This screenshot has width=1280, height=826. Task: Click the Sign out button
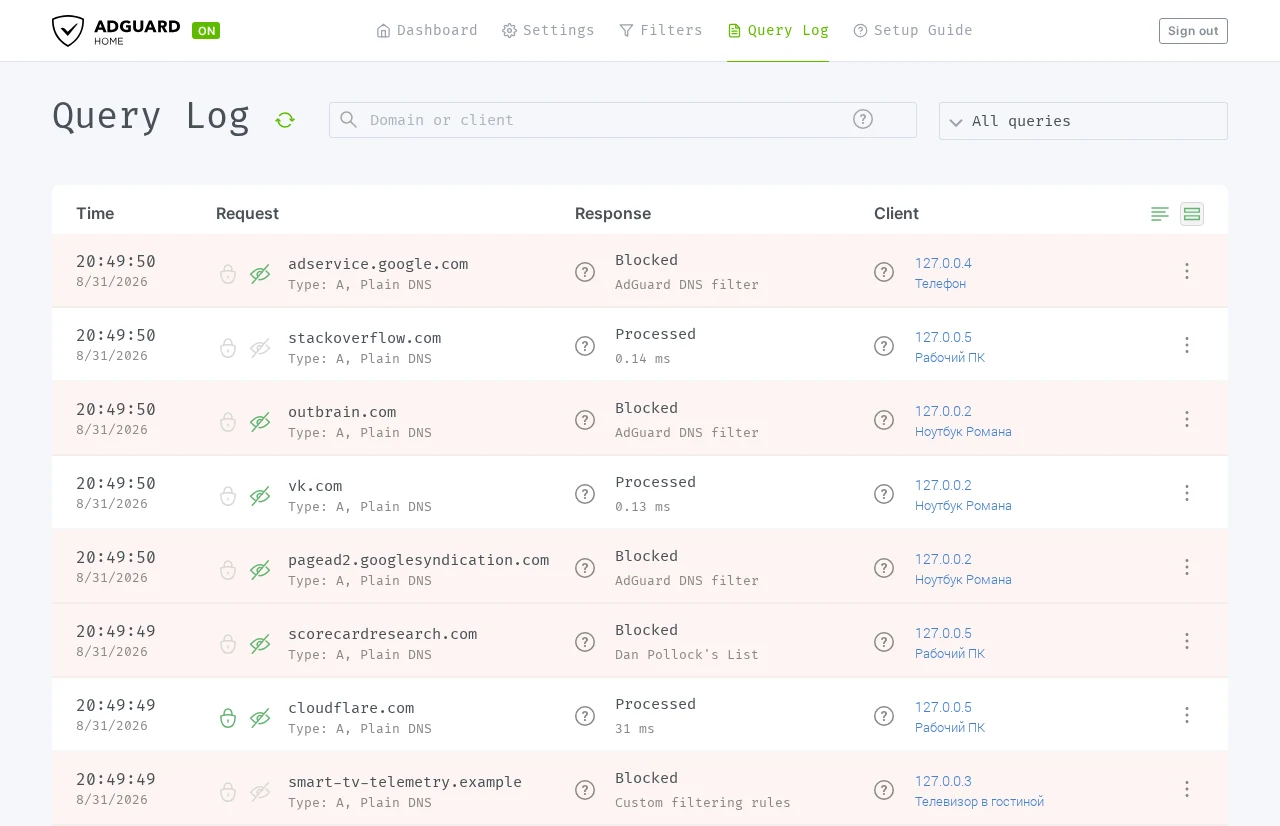1193,31
